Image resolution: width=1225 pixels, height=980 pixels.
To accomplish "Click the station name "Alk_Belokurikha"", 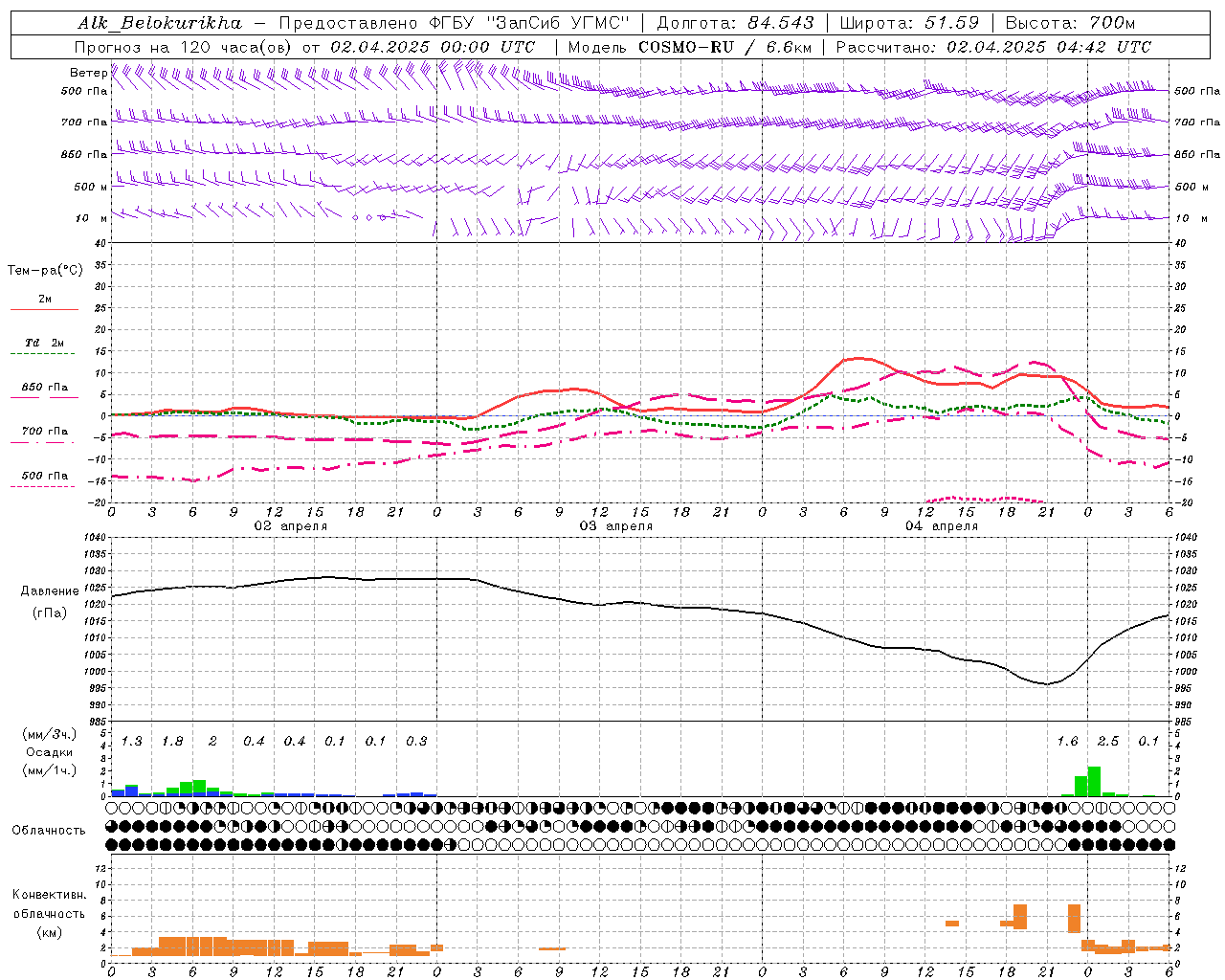I will [160, 23].
